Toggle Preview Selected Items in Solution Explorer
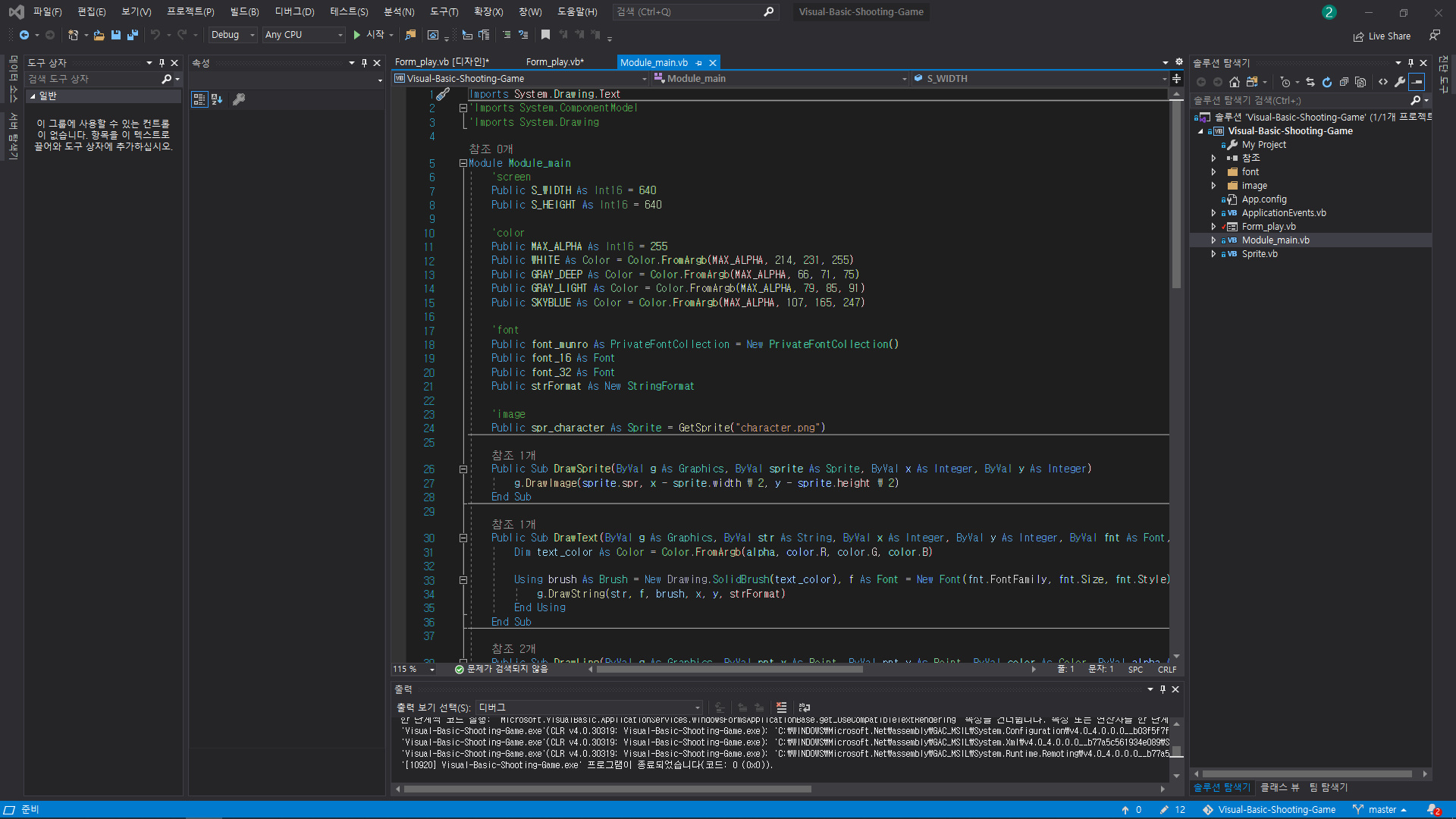Screen dimensions: 1456x819 (x=1417, y=82)
